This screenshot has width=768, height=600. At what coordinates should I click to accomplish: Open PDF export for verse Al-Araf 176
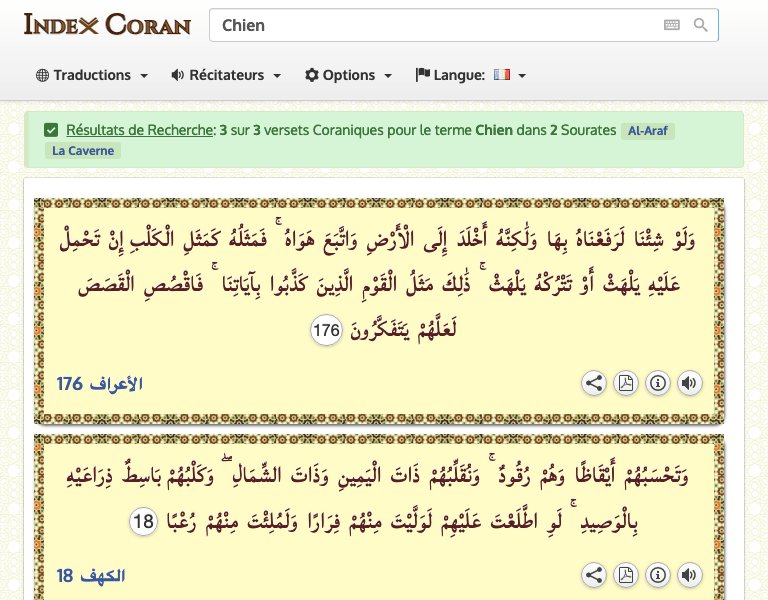625,383
